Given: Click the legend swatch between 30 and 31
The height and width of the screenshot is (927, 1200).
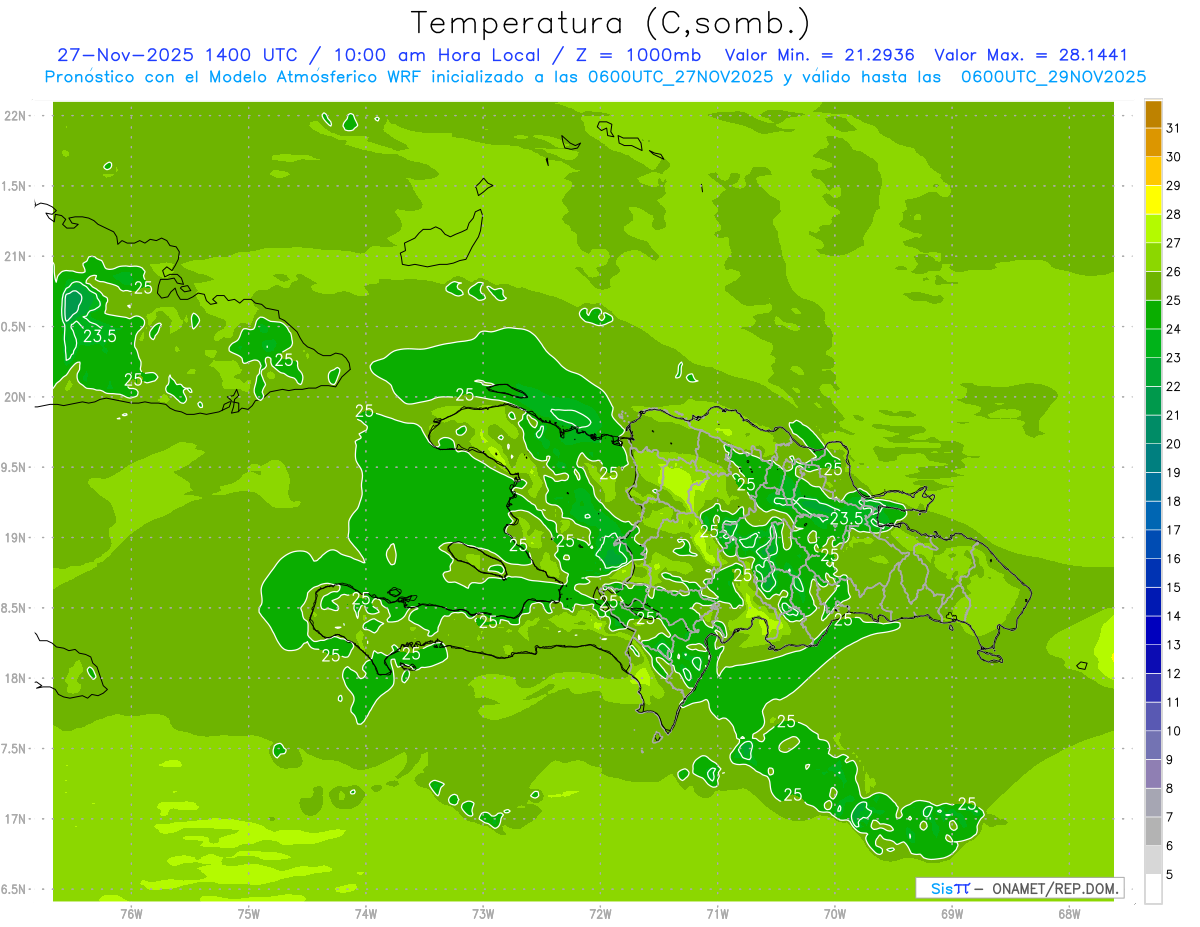Looking at the screenshot, I should coord(1153,143).
